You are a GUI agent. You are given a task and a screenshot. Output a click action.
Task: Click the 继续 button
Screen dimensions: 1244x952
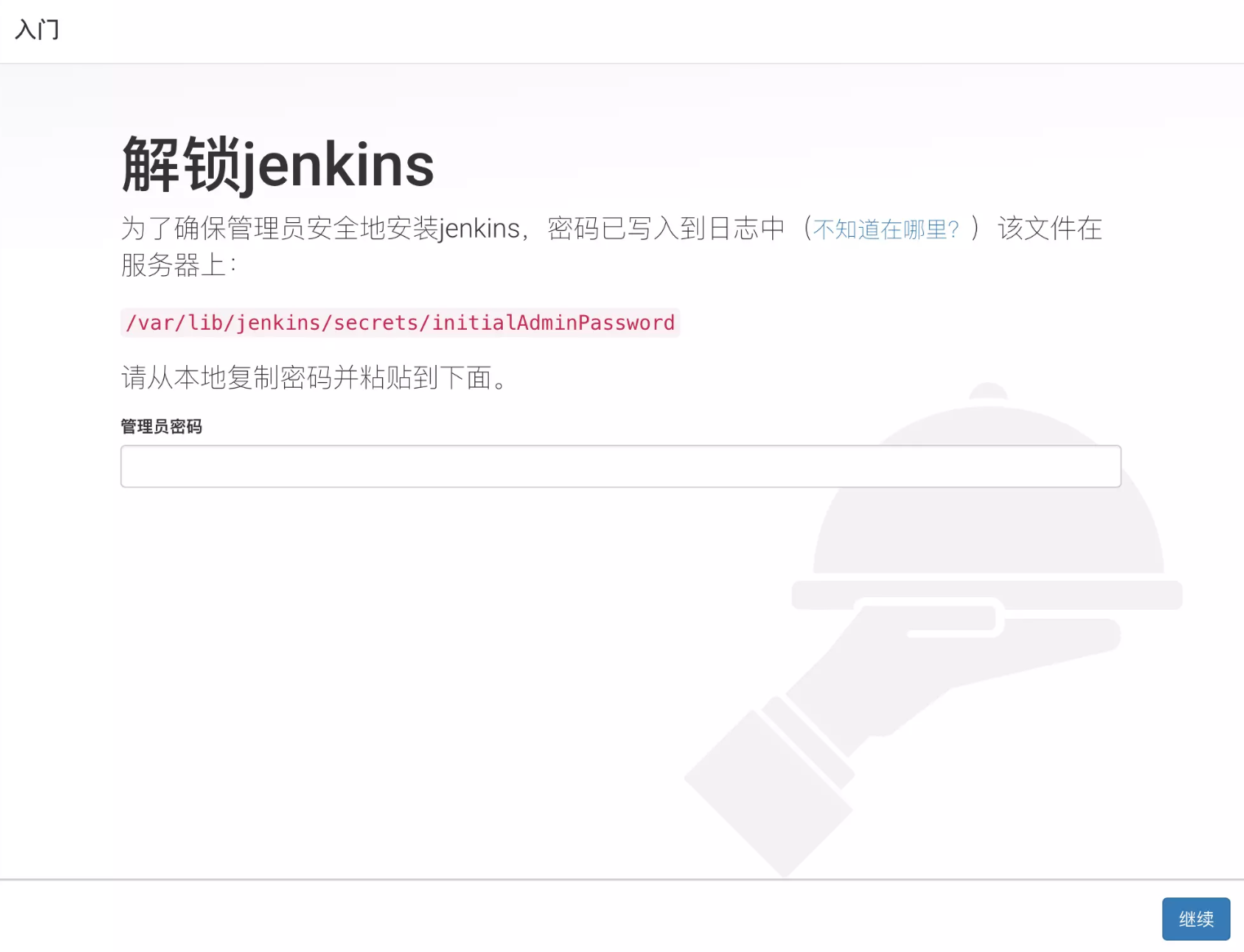pyautogui.click(x=1196, y=919)
